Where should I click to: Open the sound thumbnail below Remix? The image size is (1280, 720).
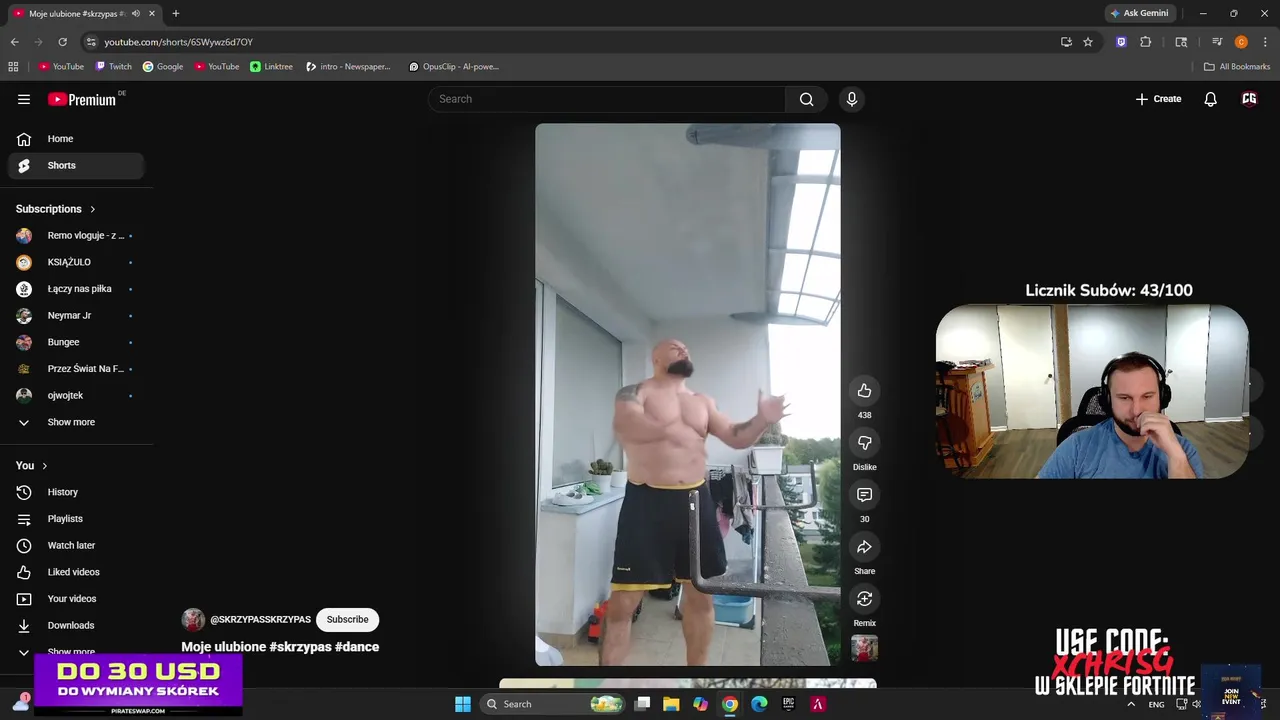(x=865, y=648)
